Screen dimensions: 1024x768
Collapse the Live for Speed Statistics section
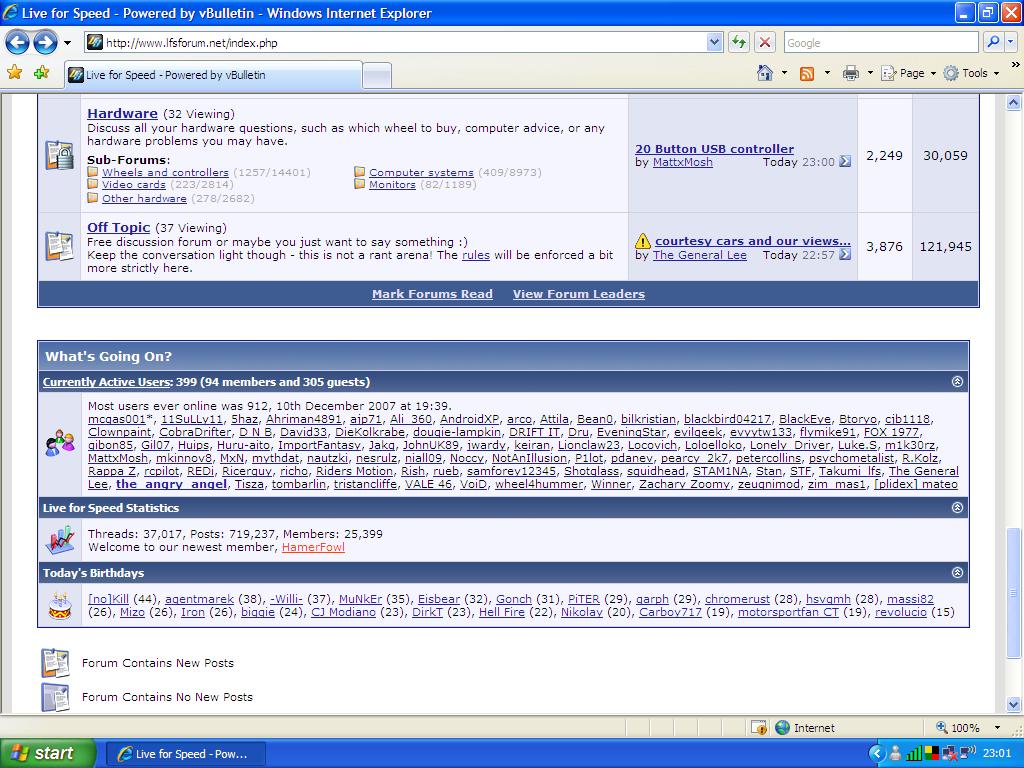click(957, 507)
